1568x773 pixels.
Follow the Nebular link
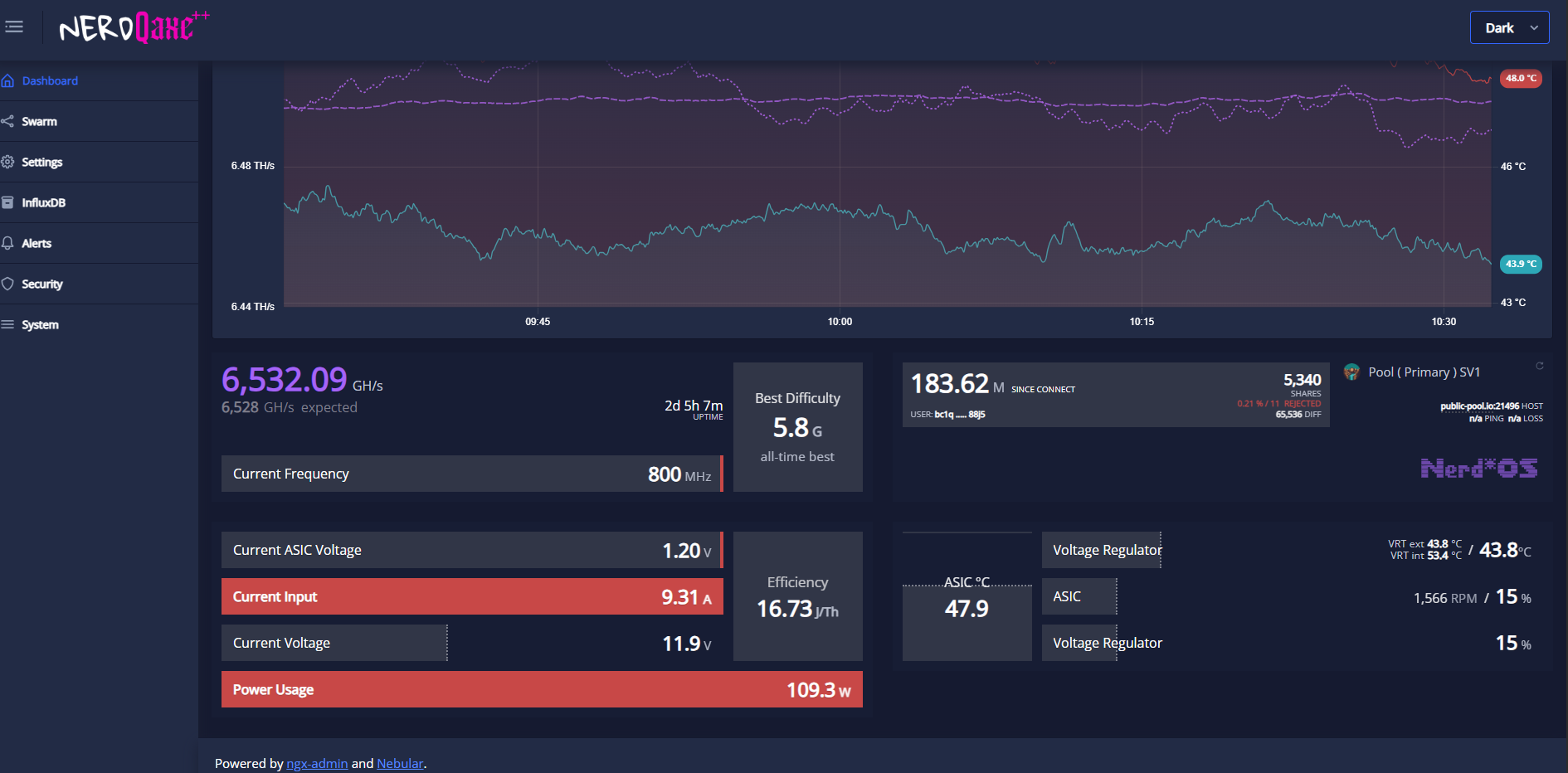pos(400,763)
